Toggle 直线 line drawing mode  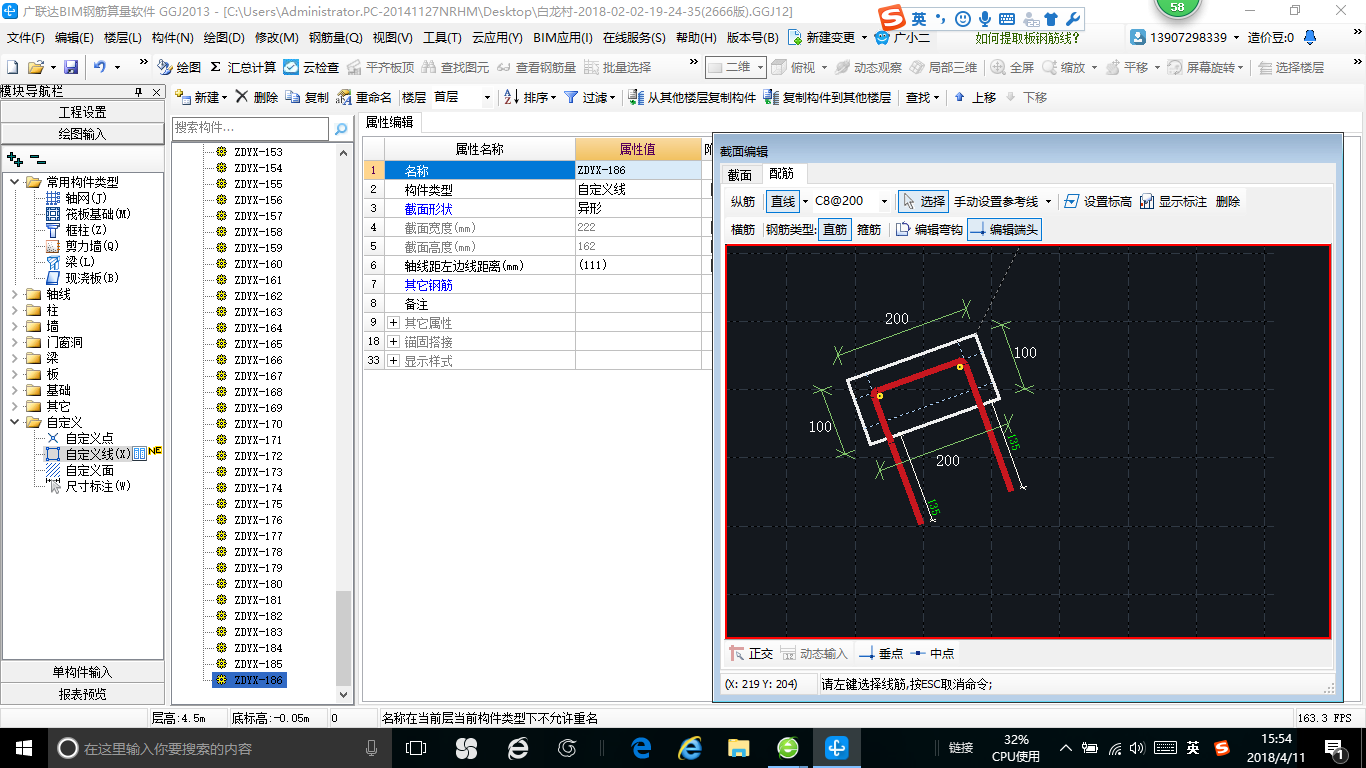pos(783,201)
